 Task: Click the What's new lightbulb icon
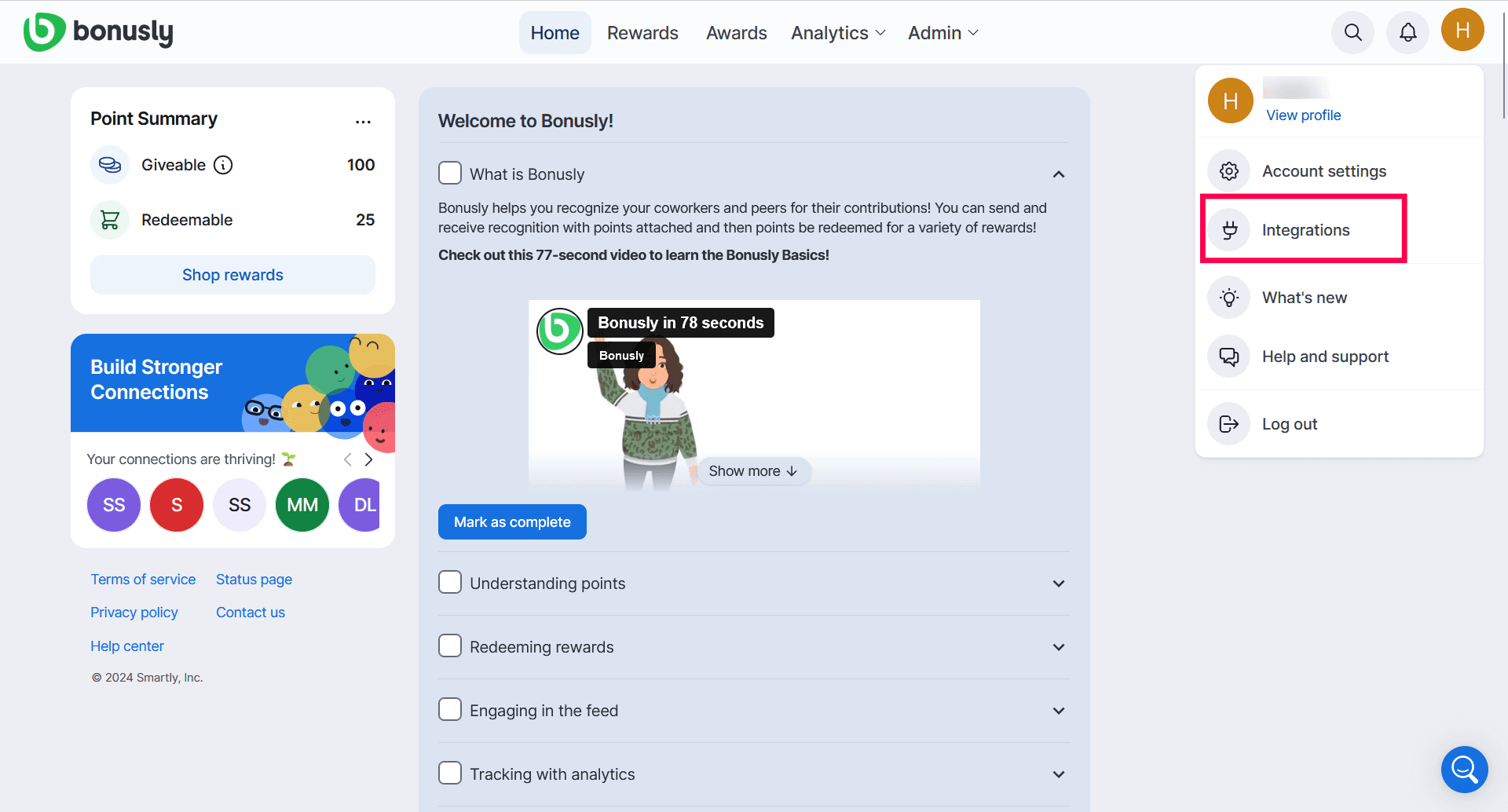tap(1229, 298)
